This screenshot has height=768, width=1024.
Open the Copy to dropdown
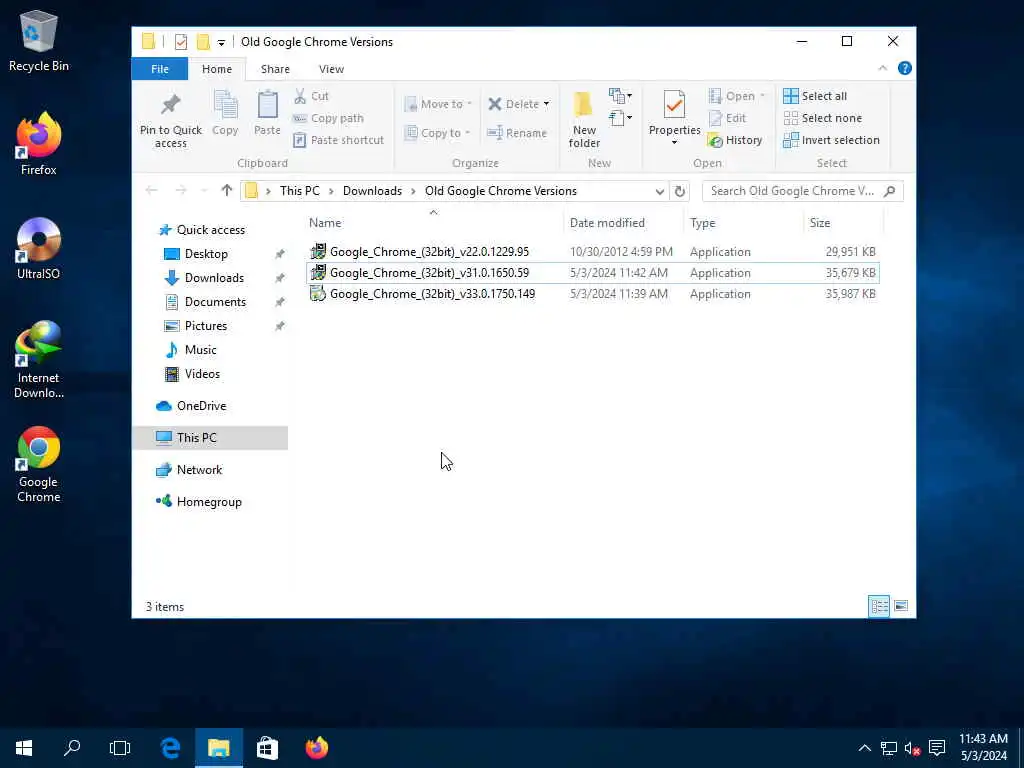(x=438, y=133)
